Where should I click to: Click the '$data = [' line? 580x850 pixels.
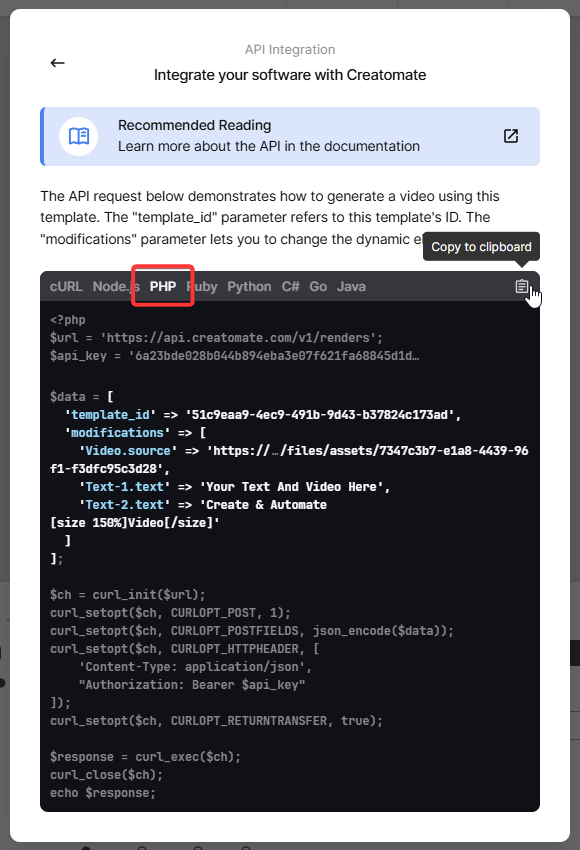pyautogui.click(x=81, y=397)
